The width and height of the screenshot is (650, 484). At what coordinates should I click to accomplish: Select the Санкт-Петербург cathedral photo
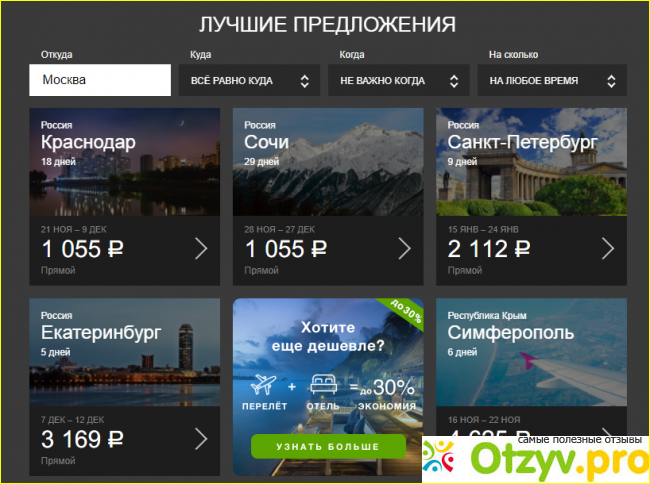point(531,162)
